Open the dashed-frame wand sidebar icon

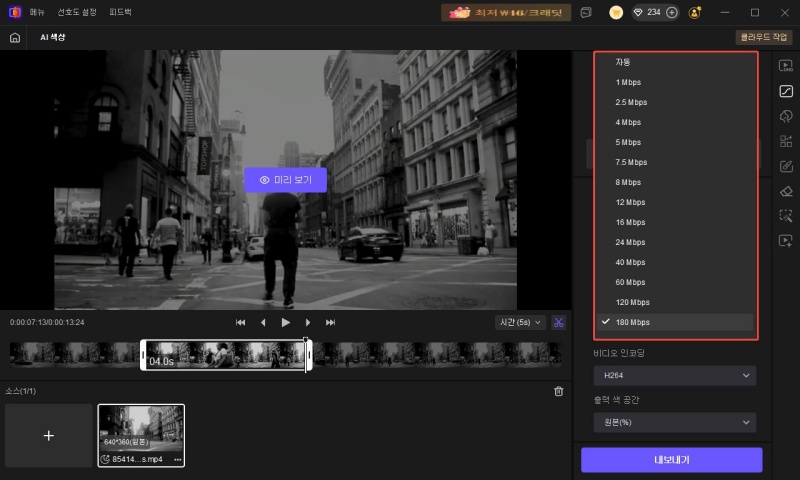pos(786,216)
